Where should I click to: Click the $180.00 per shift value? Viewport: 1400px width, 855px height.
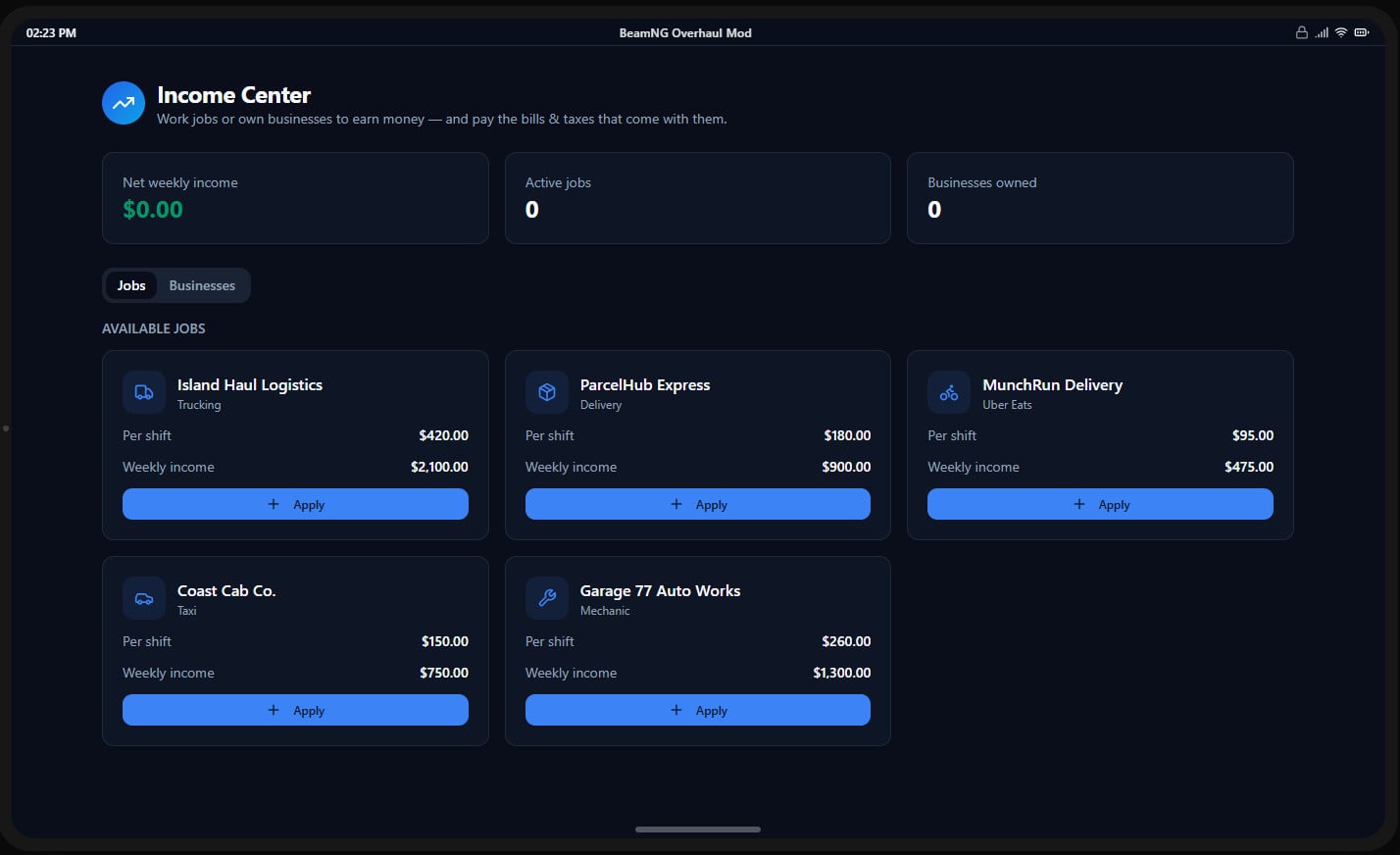pyautogui.click(x=847, y=435)
